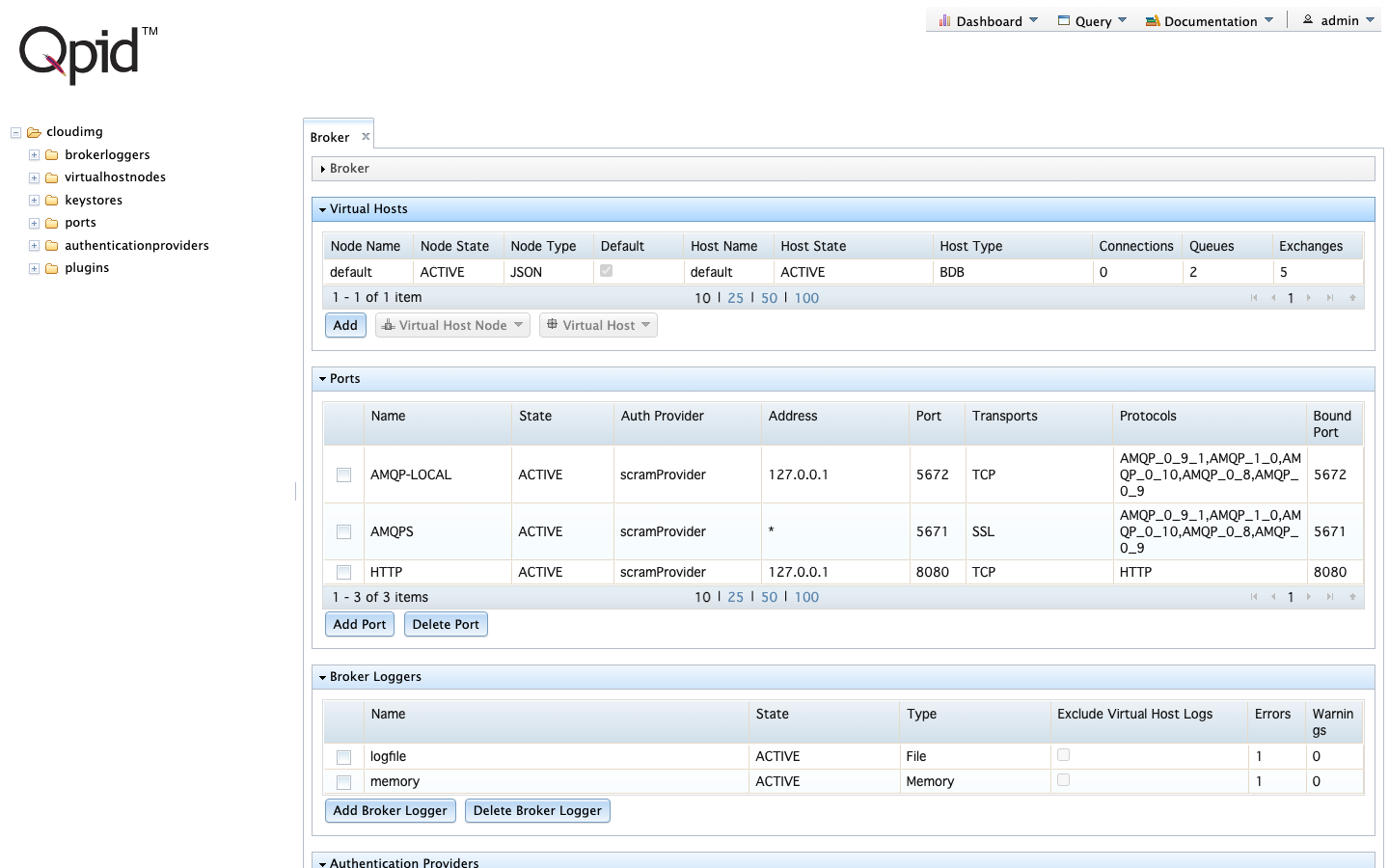Viewport: 1389px width, 868px height.
Task: Go to next page in Virtual Hosts grid
Action: click(1309, 298)
